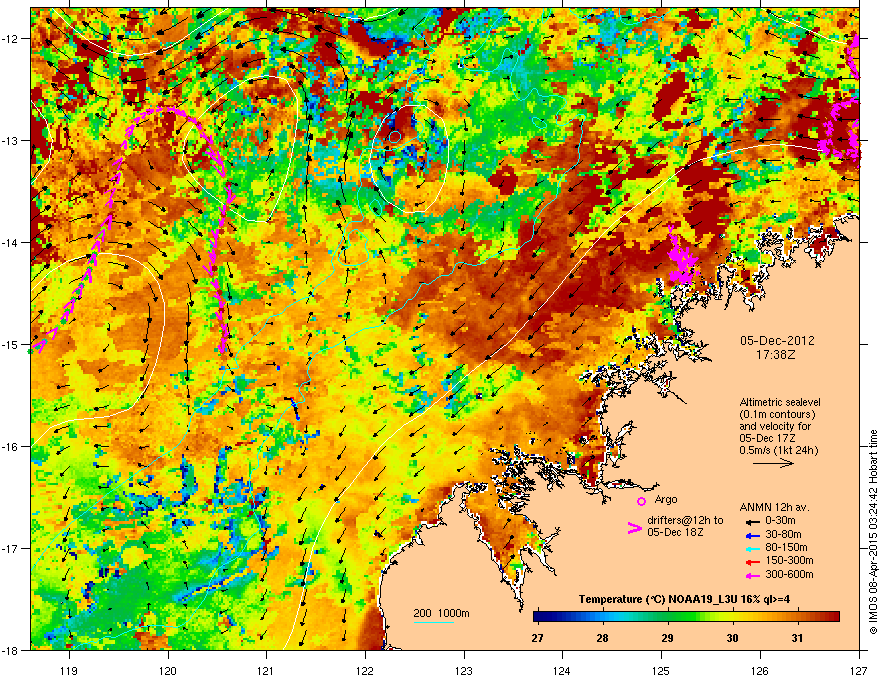Image resolution: width=880 pixels, height=680 pixels.
Task: Click the '05-Dec-2012' date label
Action: (777, 341)
